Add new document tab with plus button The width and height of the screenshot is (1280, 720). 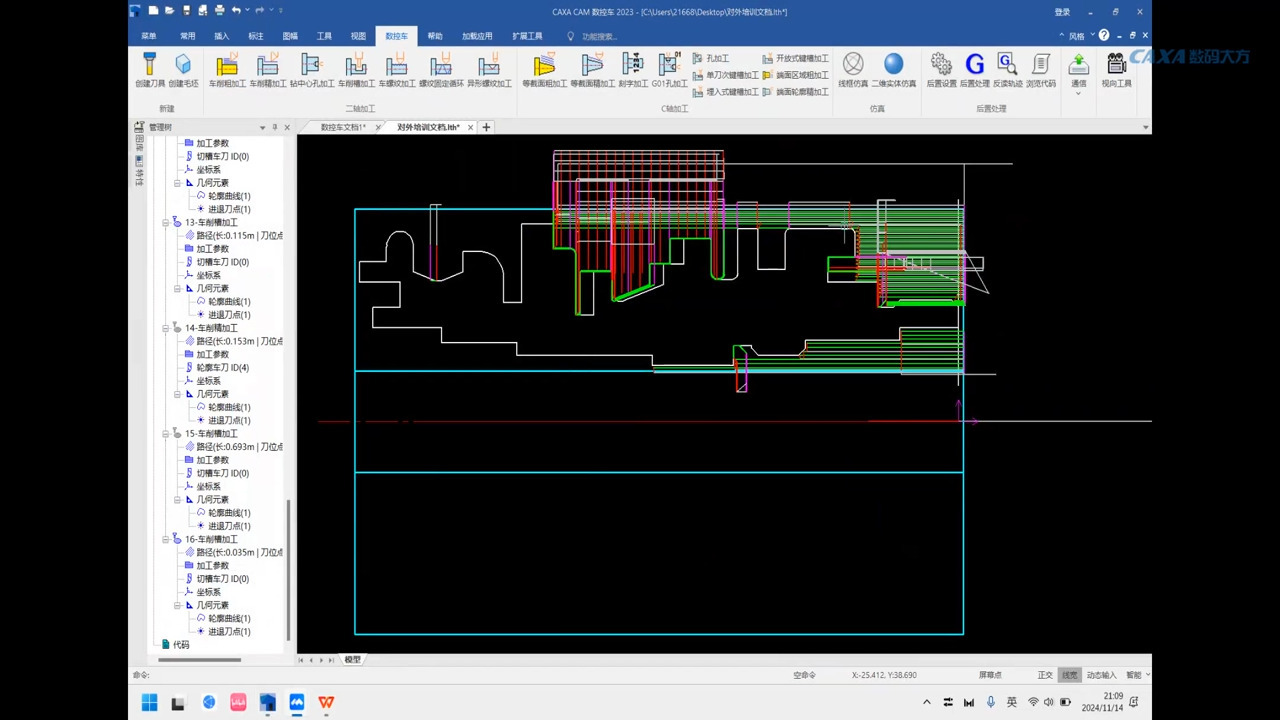486,127
